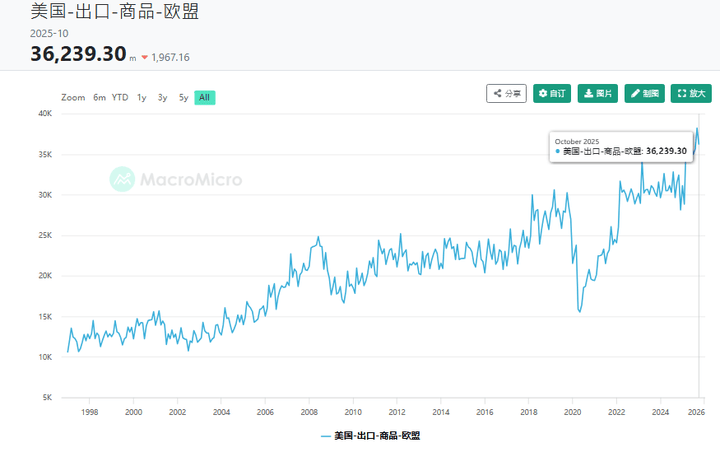Click the 2008 label on x-axis
The image size is (720, 452).
(308, 412)
